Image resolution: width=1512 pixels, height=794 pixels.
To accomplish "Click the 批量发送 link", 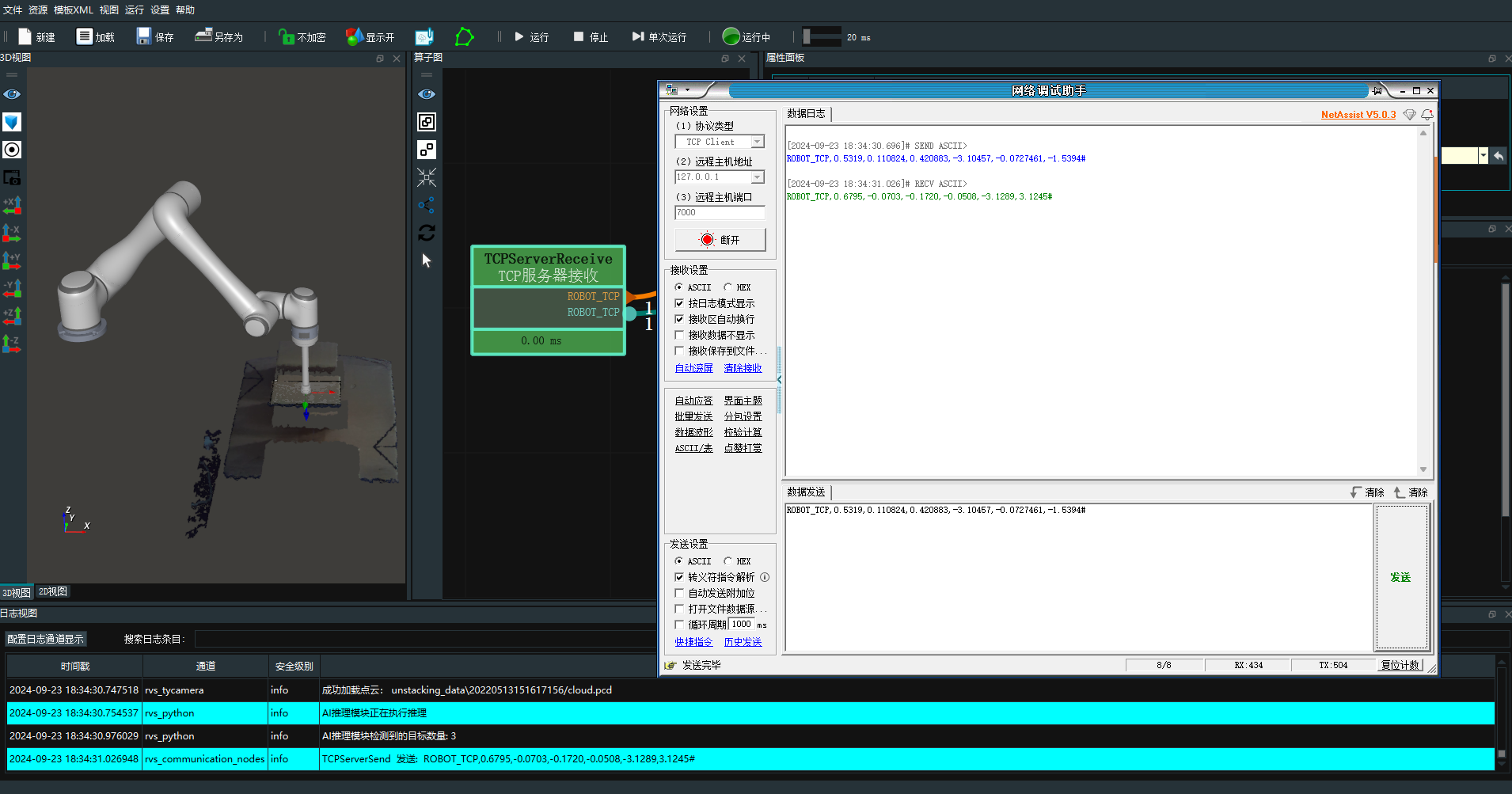I will 693,416.
